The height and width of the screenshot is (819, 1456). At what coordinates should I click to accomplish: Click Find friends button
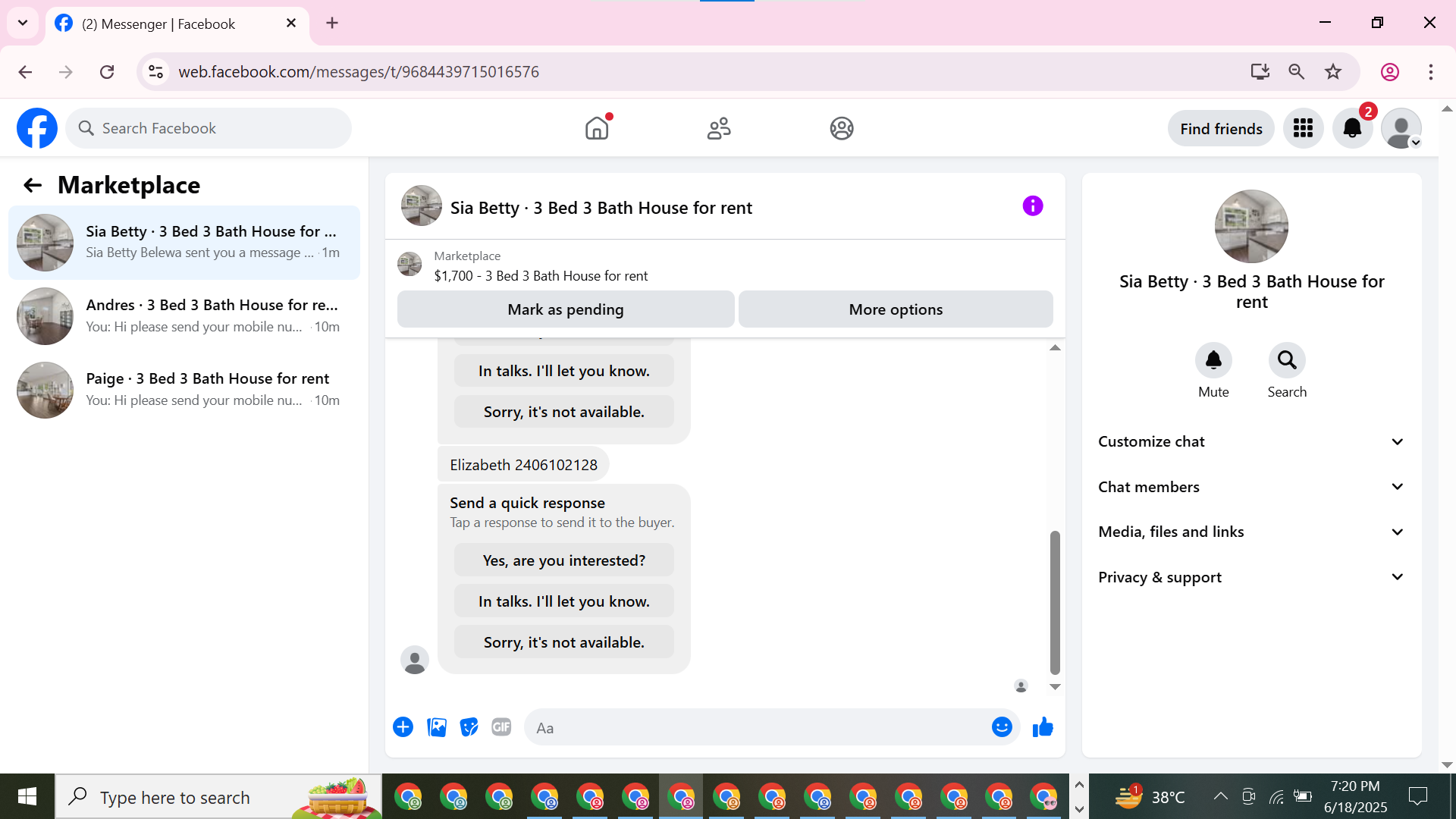[x=1221, y=129]
